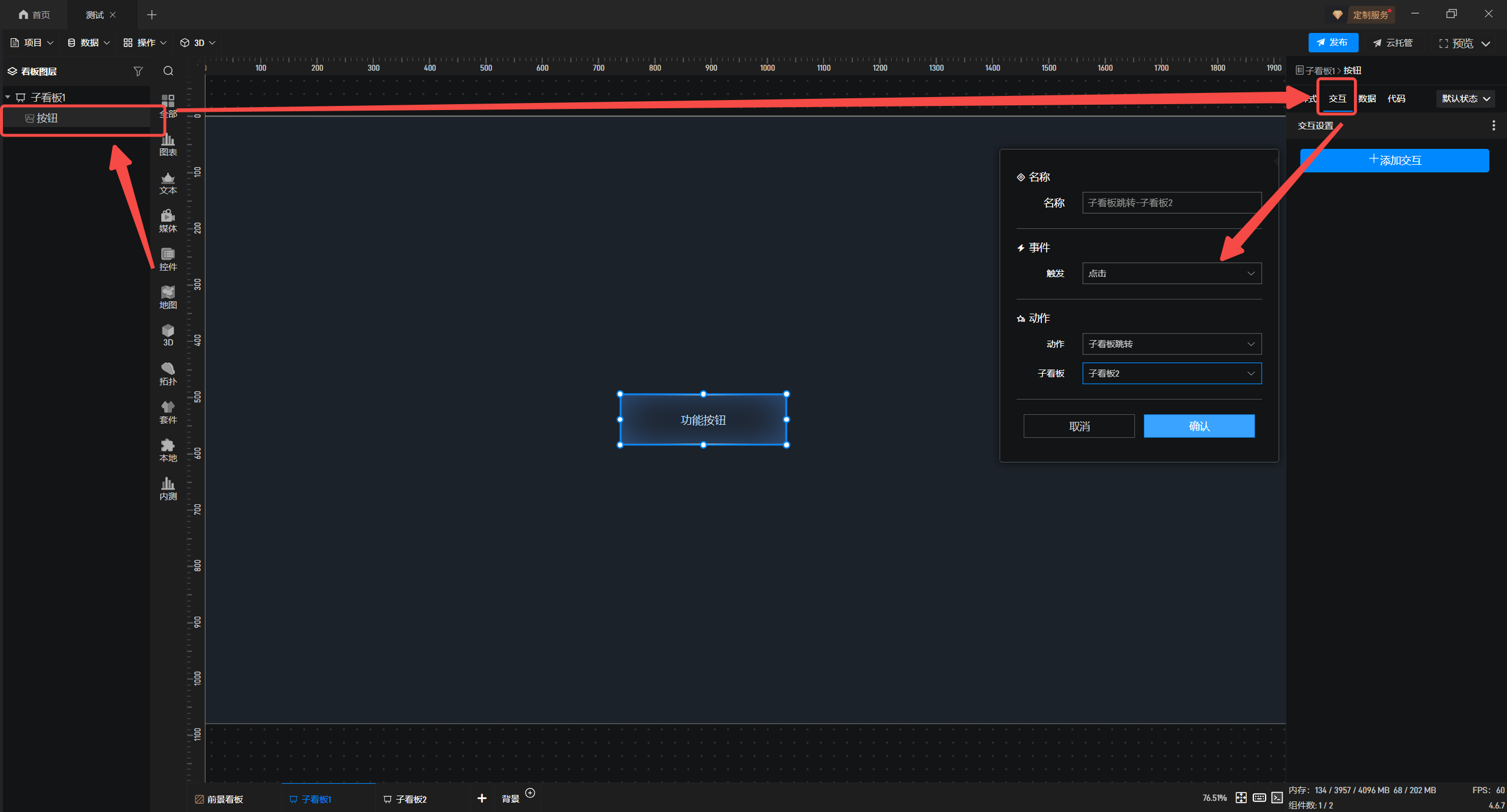Screen dimensions: 1507x812
Task: Open the 文本 text components category
Action: point(168,182)
